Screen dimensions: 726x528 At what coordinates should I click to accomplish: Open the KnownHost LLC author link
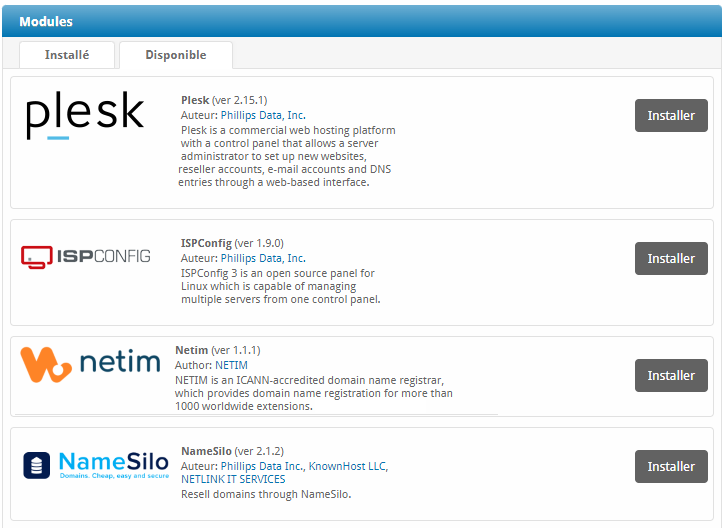(x=348, y=466)
